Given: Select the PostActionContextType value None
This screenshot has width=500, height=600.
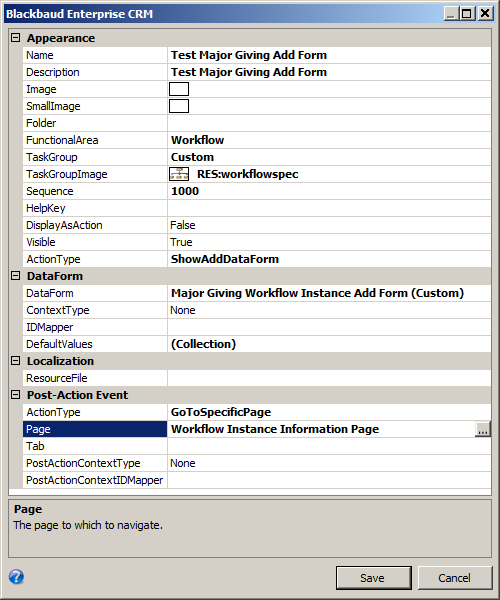Looking at the screenshot, I should pos(329,463).
